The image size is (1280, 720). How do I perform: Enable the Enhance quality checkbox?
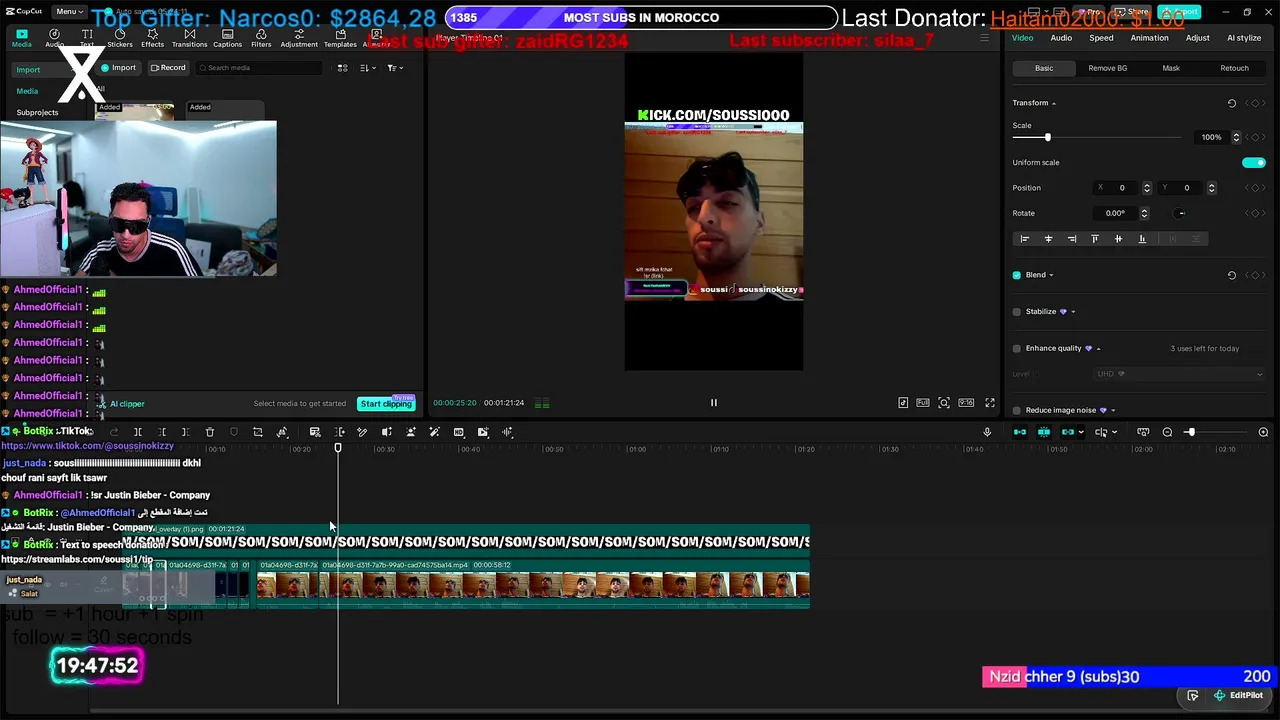point(1017,349)
